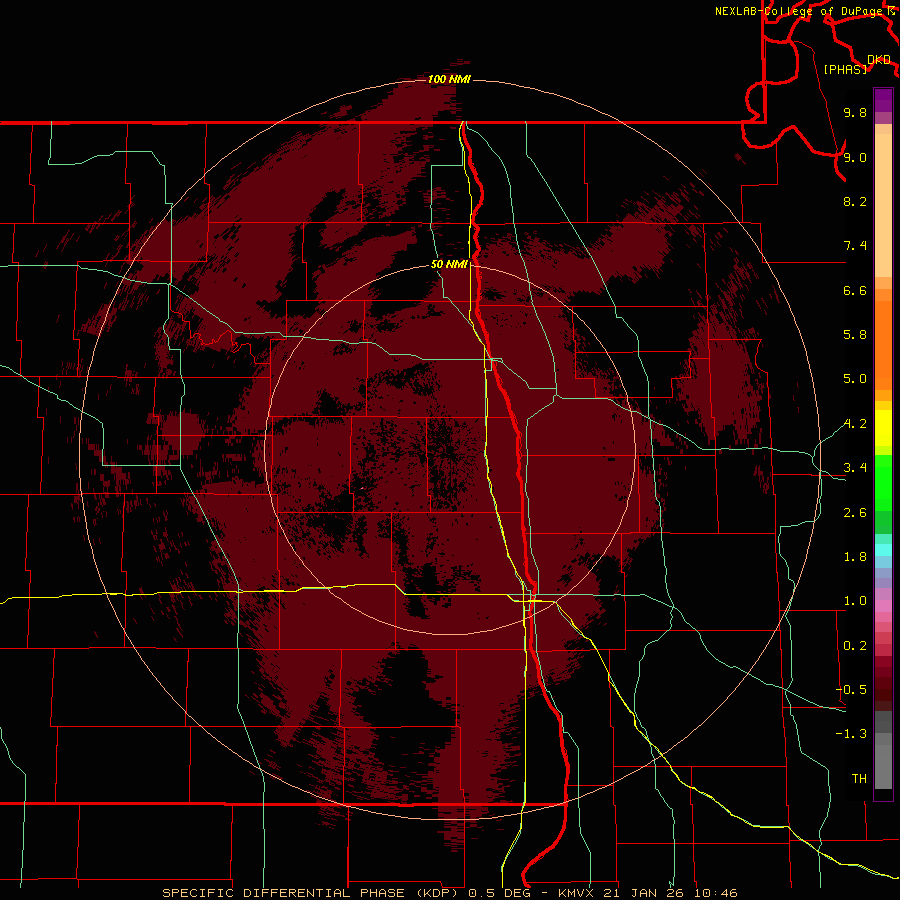The image size is (900, 900).
Task: Click the 4.2 scale value
Action: 855,424
